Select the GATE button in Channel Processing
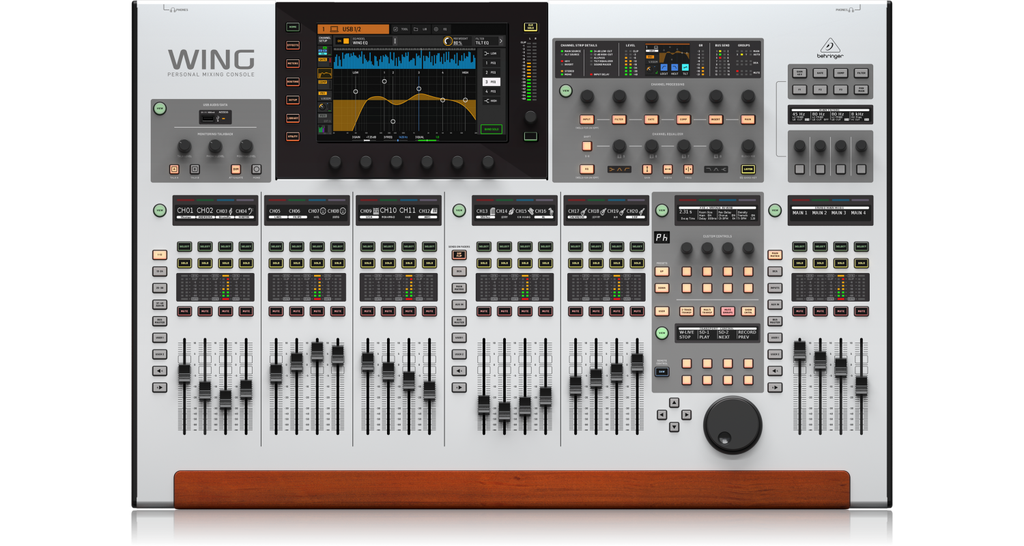1024x546 pixels. coord(651,120)
